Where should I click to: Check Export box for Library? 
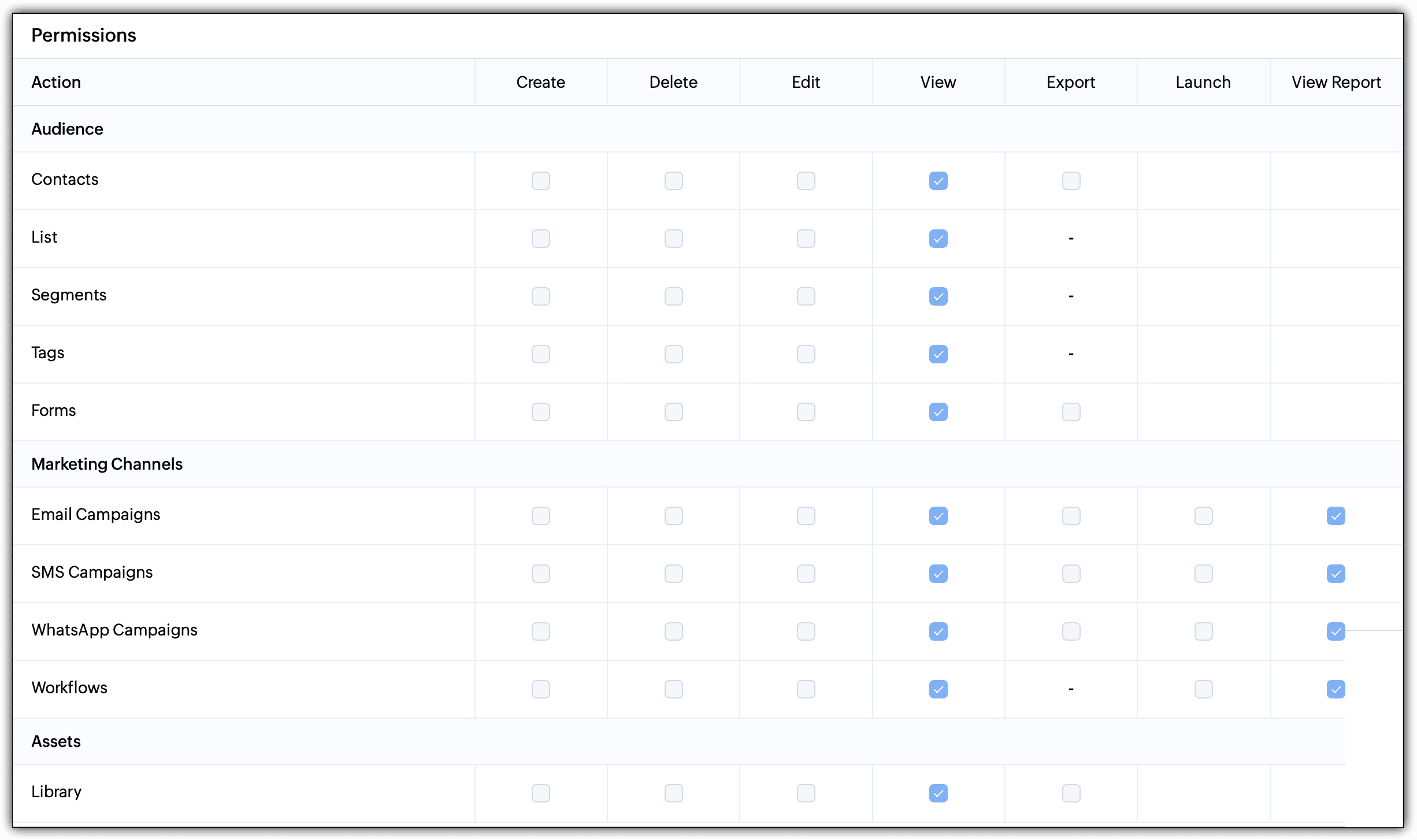coord(1071,793)
